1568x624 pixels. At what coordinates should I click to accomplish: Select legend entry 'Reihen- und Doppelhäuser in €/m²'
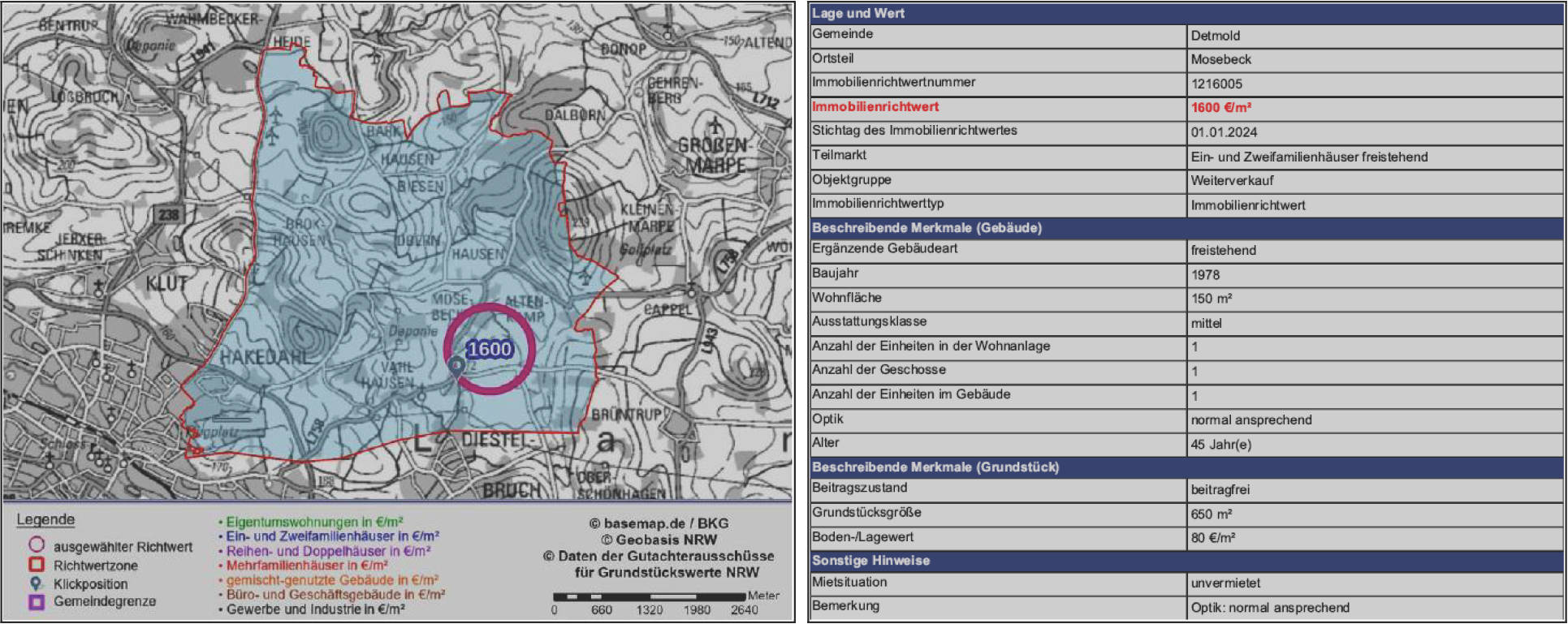pyautogui.click(x=328, y=551)
